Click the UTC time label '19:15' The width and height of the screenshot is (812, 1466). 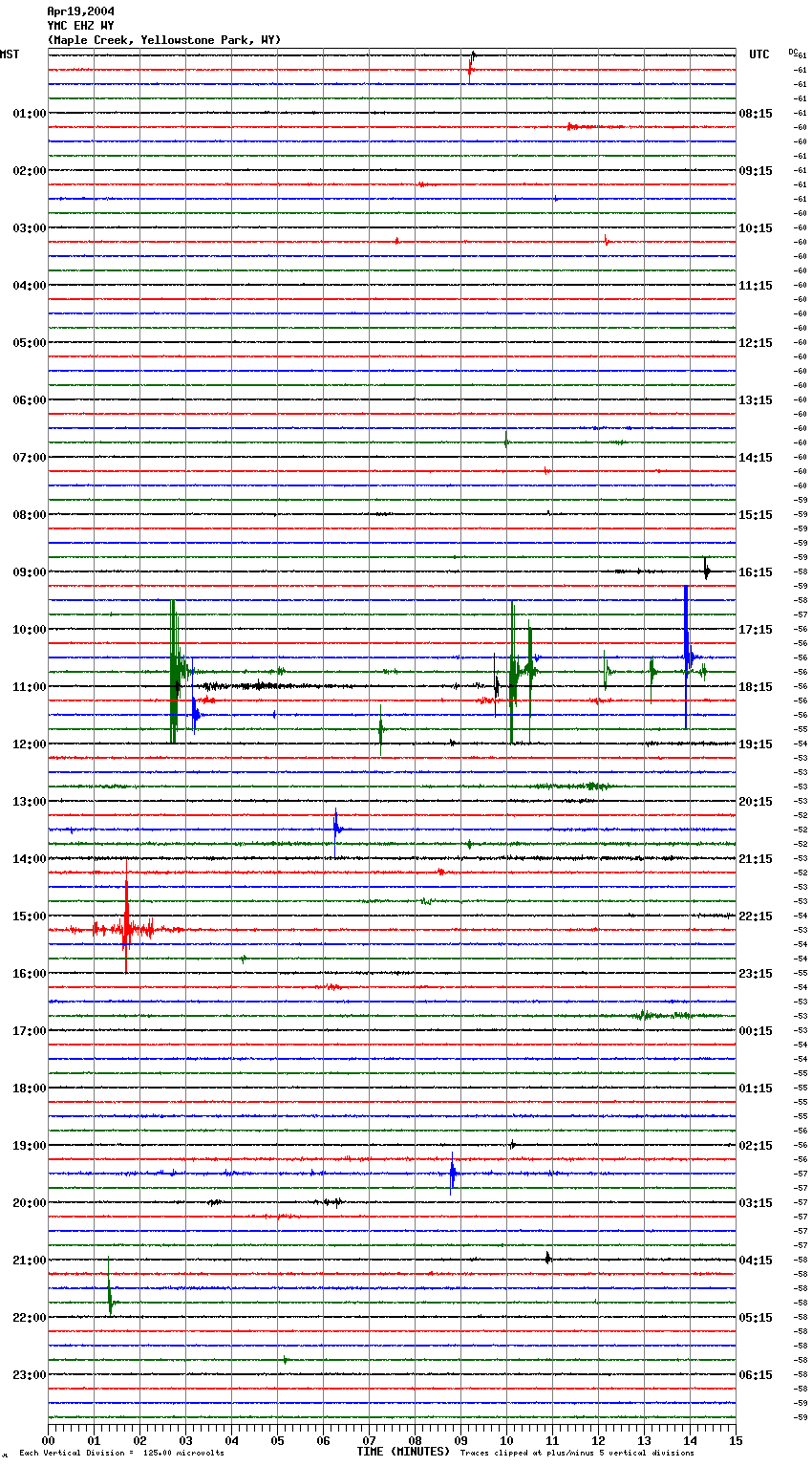[x=756, y=744]
